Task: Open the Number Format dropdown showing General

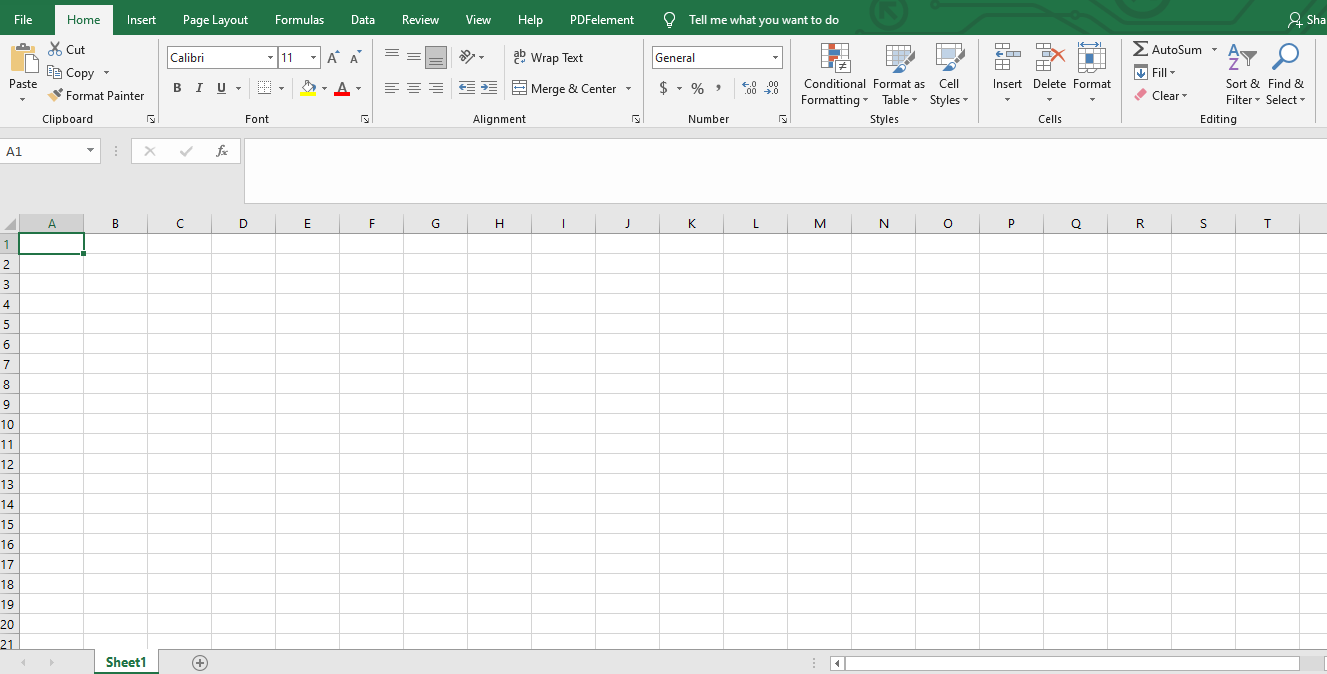Action: (775, 57)
